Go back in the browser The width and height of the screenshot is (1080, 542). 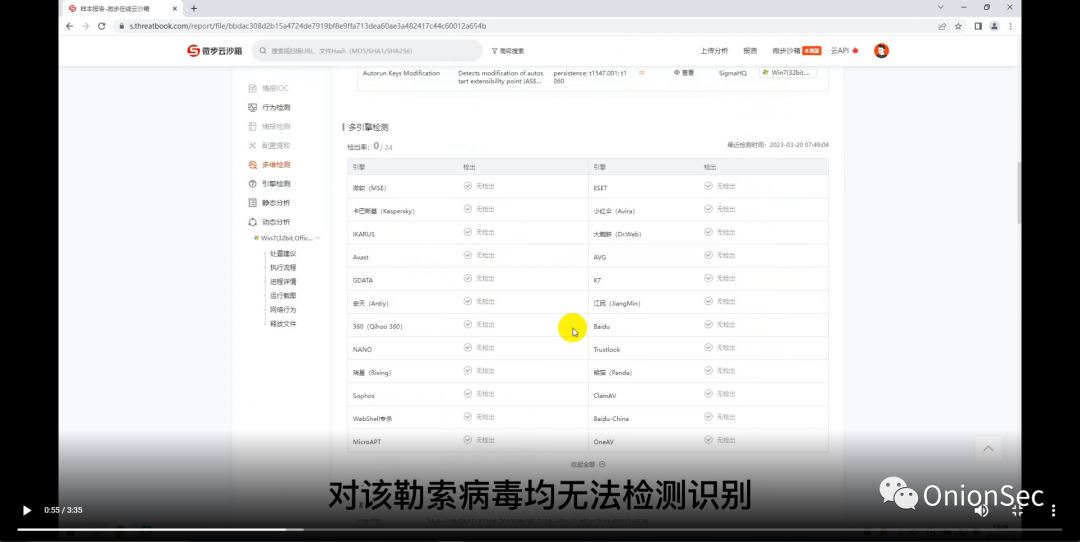click(x=69, y=26)
